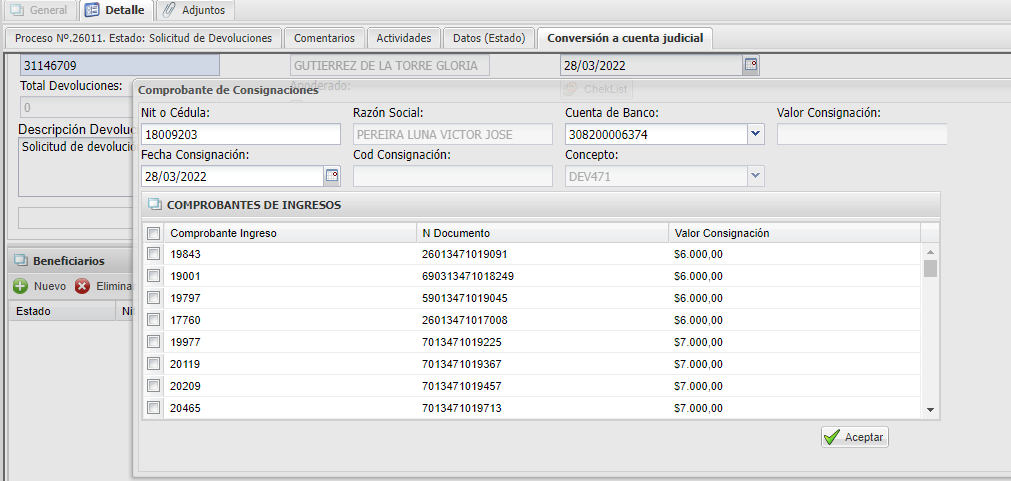Switch to the Comentarios tab
The image size is (1011, 481).
[x=323, y=38]
